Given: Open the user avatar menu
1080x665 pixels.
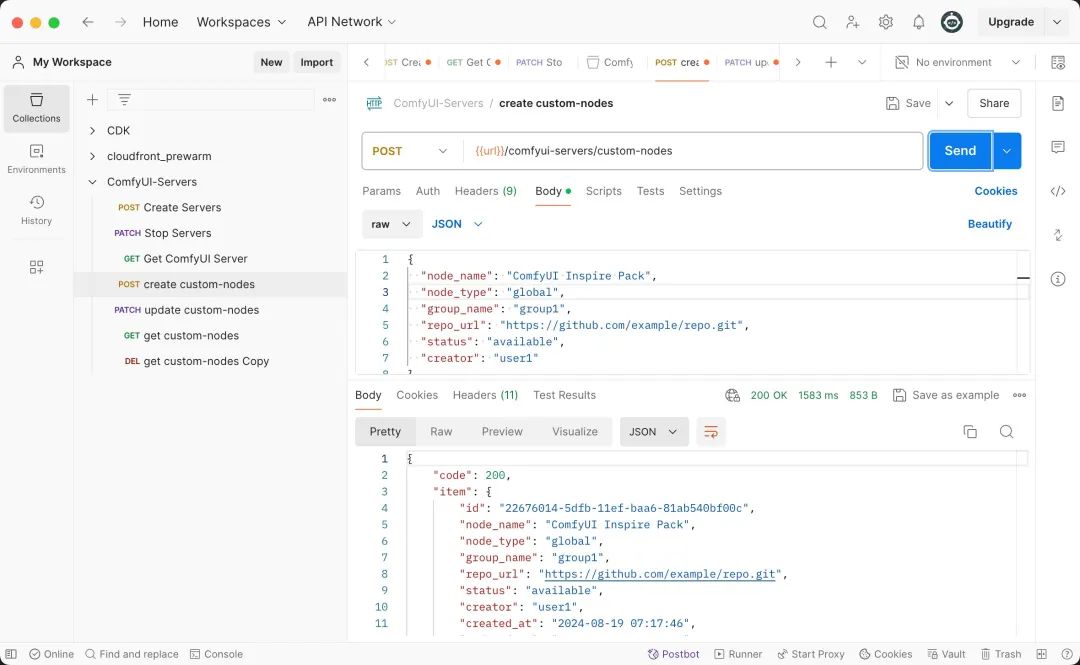Looking at the screenshot, I should coord(952,22).
